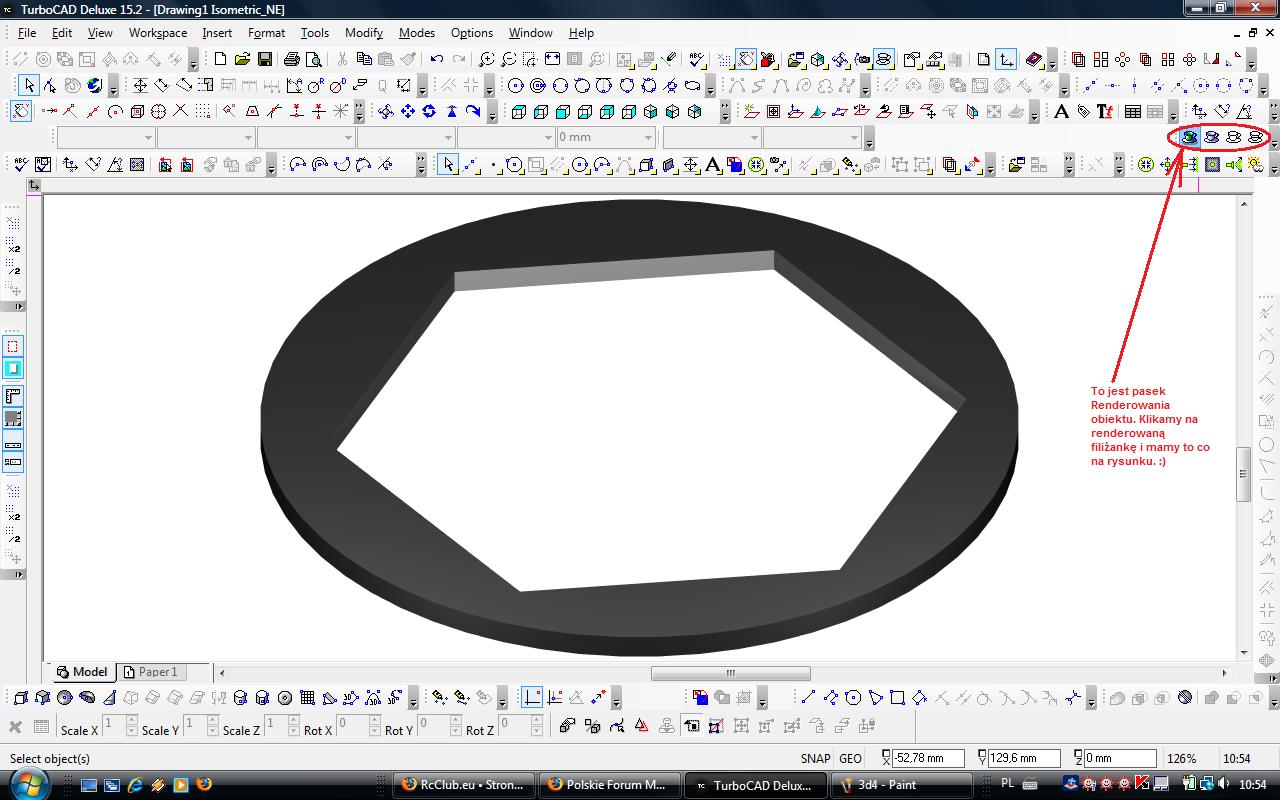Open the Modify menu
The height and width of the screenshot is (800, 1280).
363,33
